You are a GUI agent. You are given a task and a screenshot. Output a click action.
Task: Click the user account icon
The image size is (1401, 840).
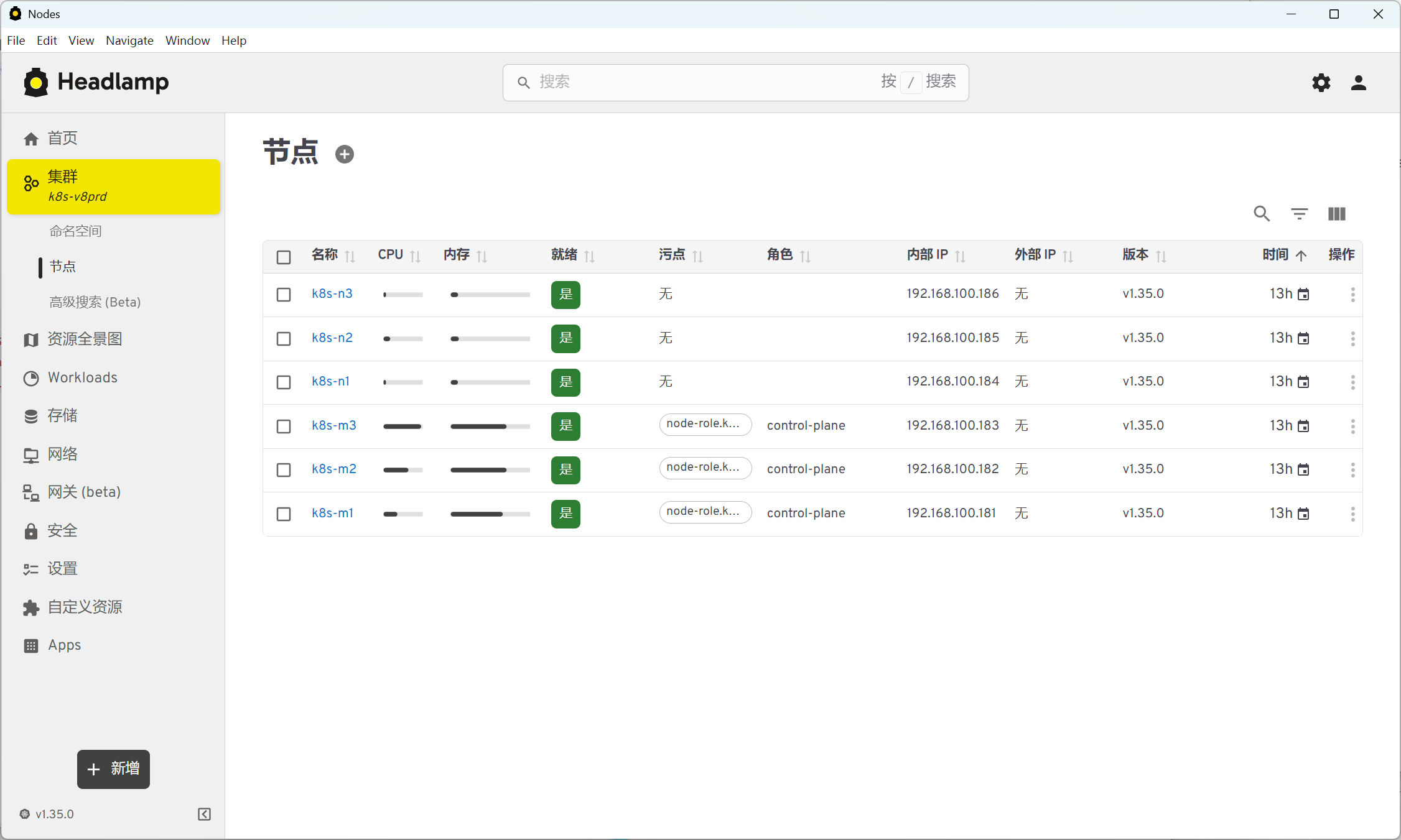point(1358,83)
